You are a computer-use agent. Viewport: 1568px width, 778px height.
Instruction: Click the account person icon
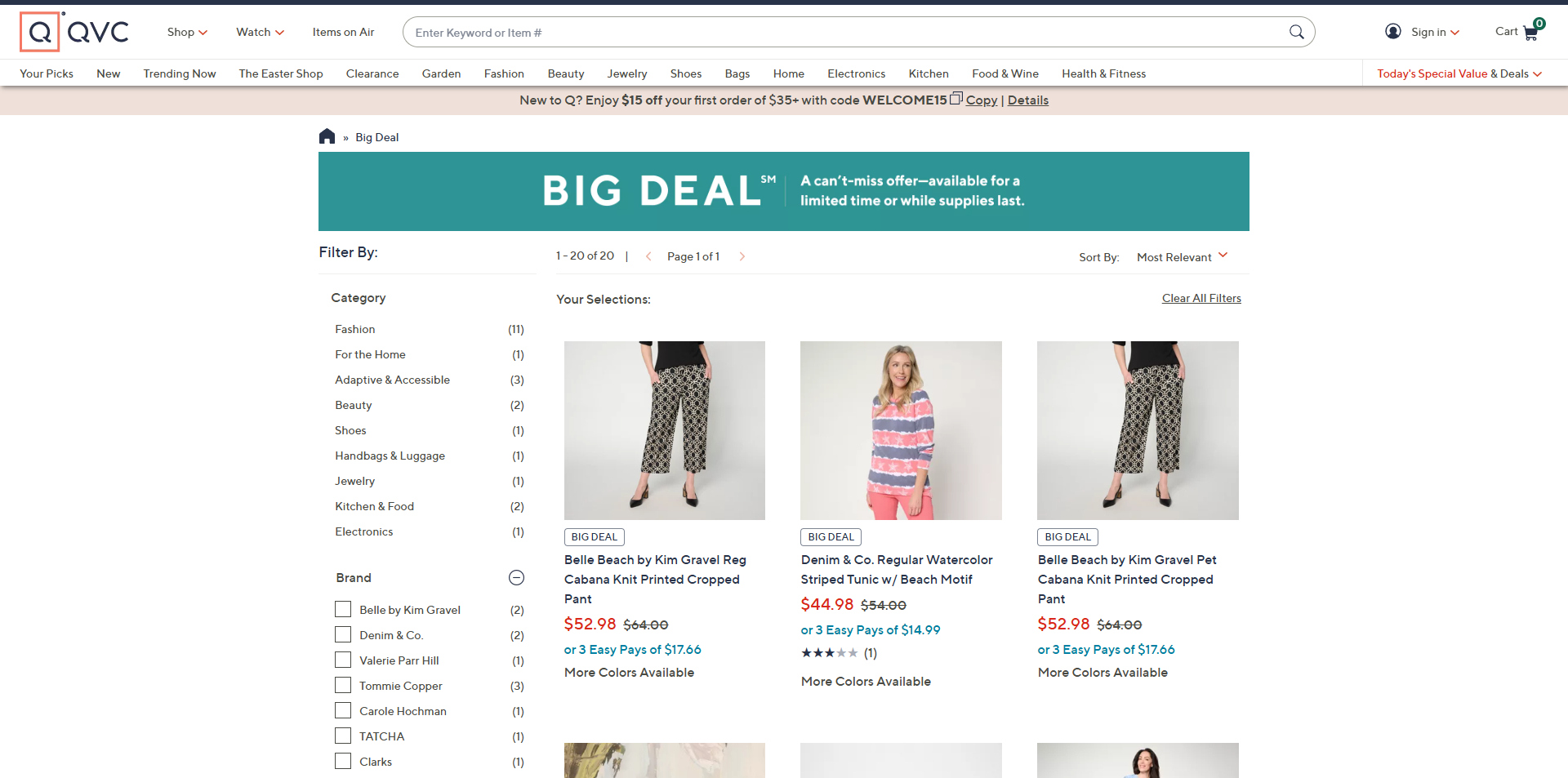point(1392,31)
